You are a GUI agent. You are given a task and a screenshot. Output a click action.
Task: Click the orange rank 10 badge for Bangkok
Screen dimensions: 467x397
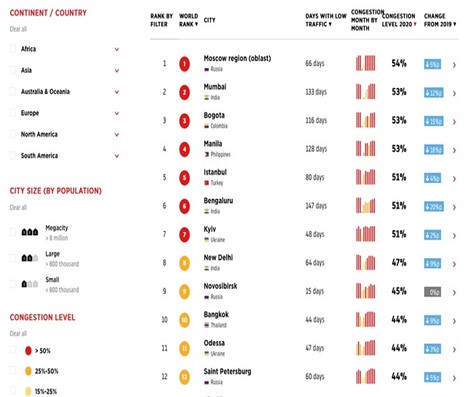pos(184,320)
